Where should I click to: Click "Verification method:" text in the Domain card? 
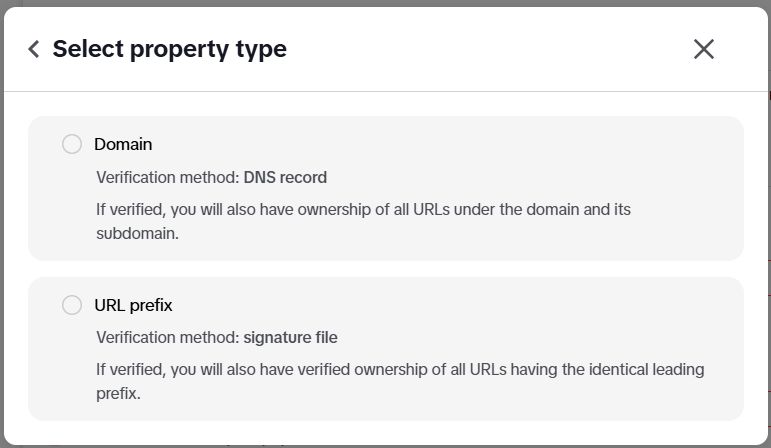(x=167, y=178)
